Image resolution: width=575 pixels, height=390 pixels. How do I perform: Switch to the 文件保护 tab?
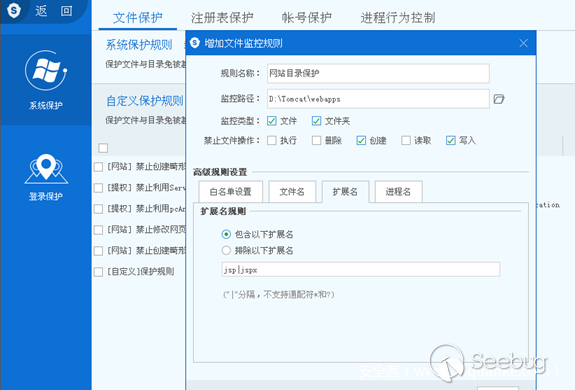pos(138,18)
